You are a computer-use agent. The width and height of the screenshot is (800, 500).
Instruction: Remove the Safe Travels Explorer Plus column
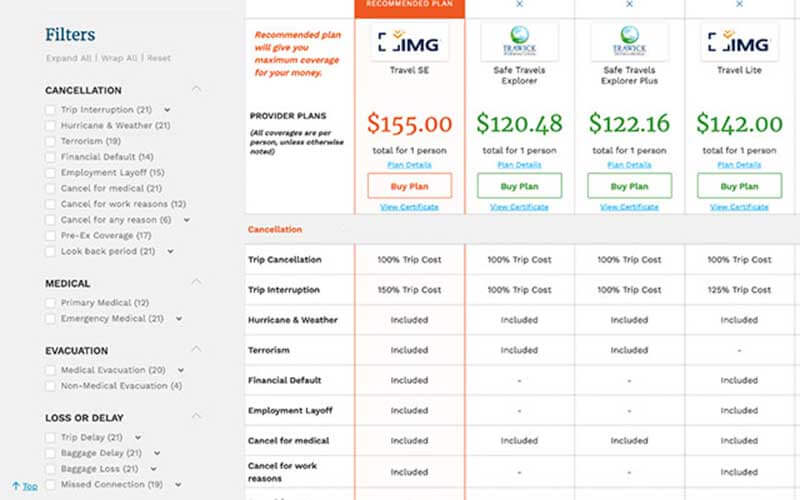629,4
